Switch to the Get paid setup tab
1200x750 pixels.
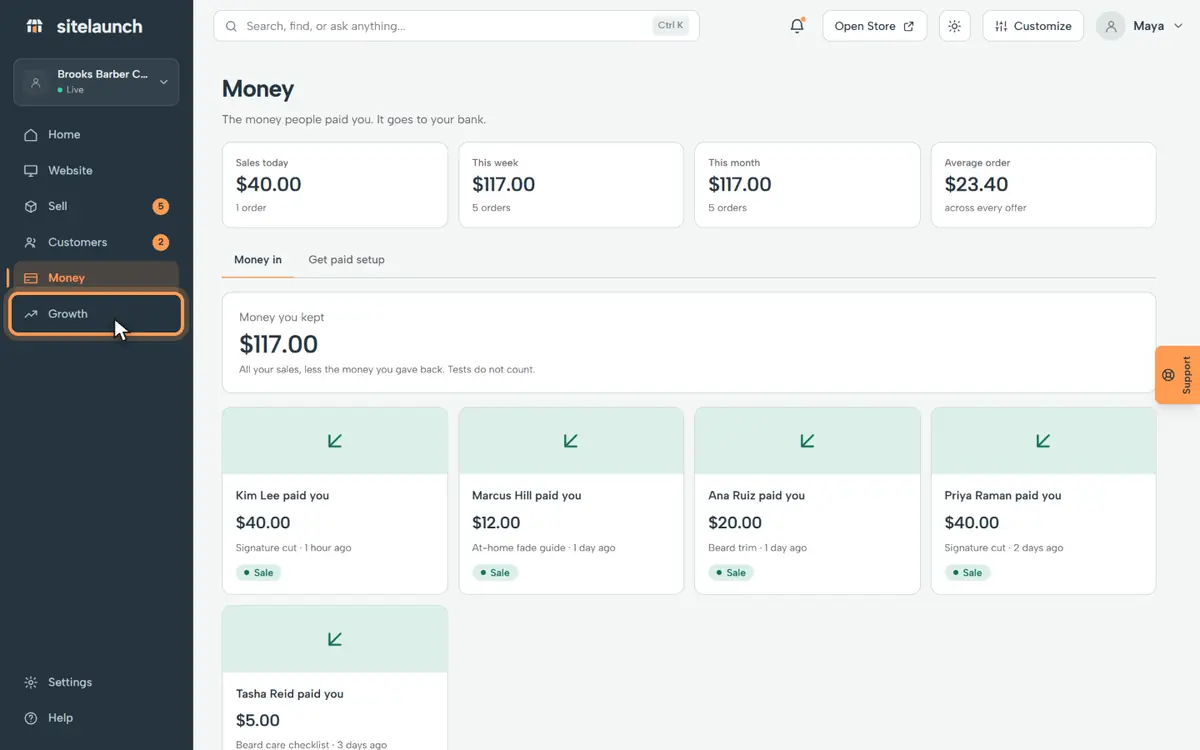tap(346, 260)
